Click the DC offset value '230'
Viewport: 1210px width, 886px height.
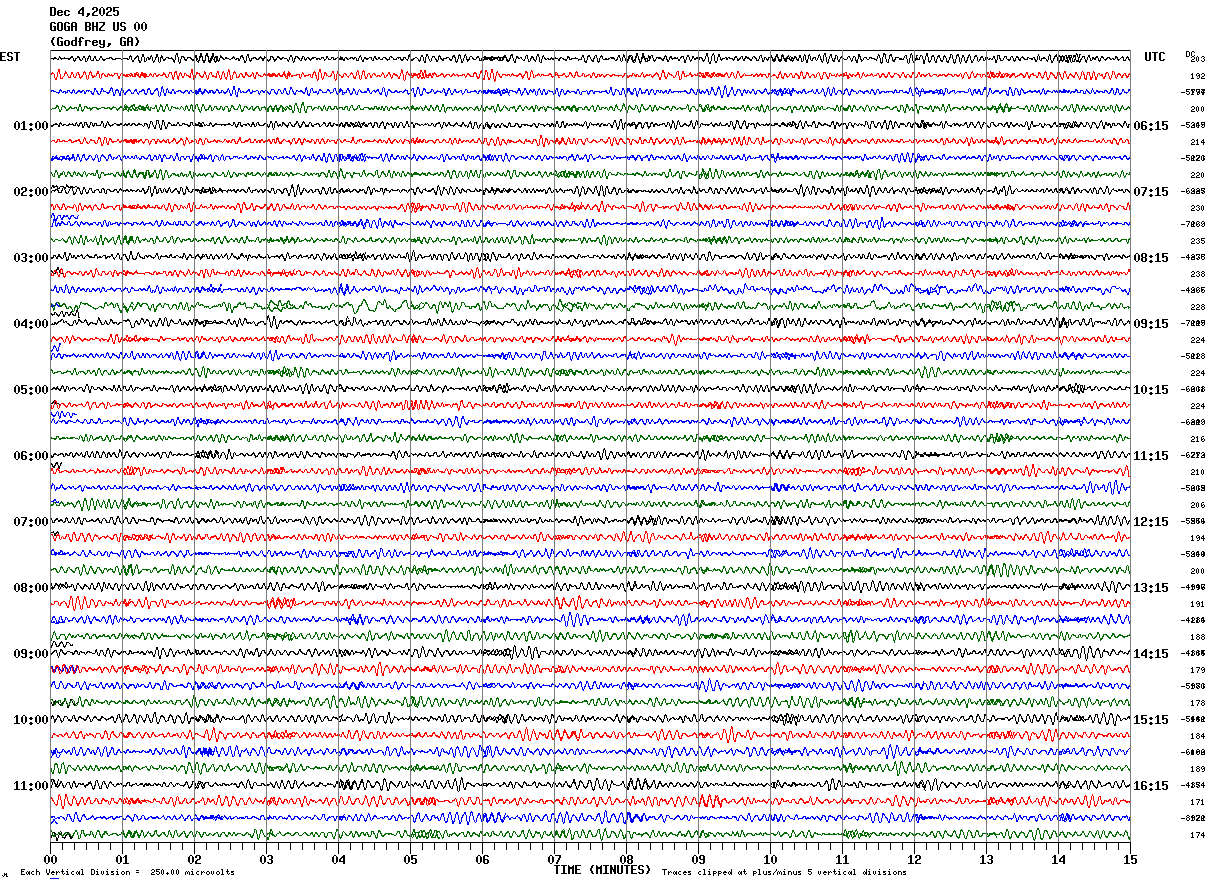(x=1197, y=208)
